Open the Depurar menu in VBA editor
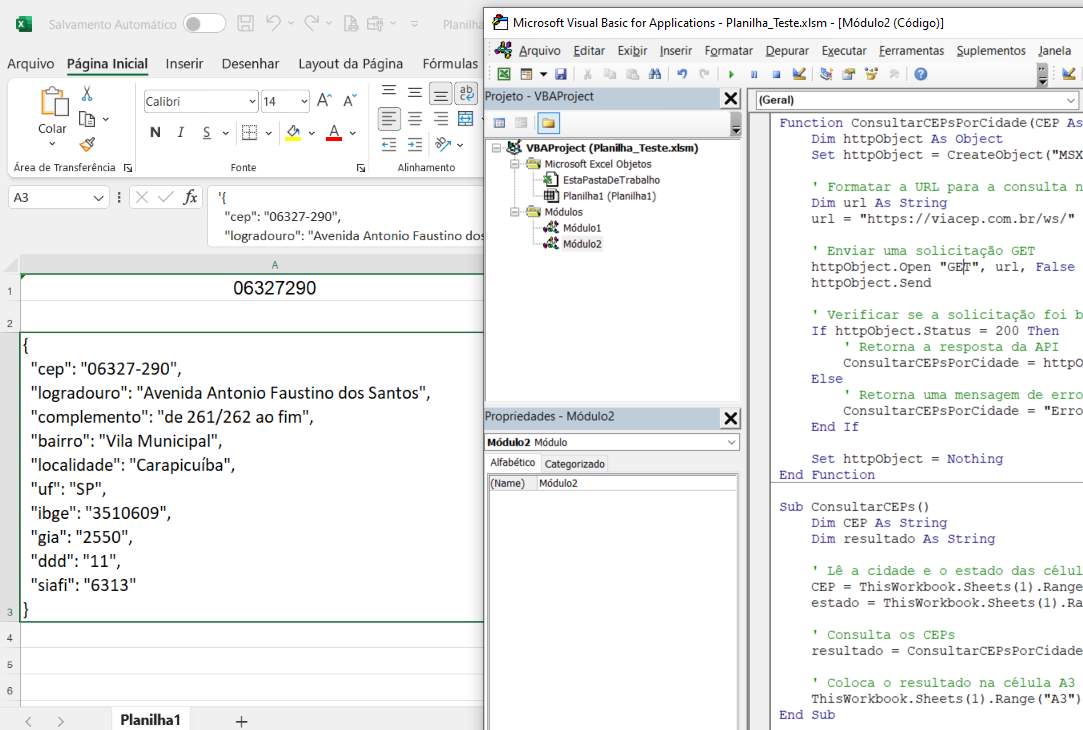The height and width of the screenshot is (730, 1083). tap(787, 50)
